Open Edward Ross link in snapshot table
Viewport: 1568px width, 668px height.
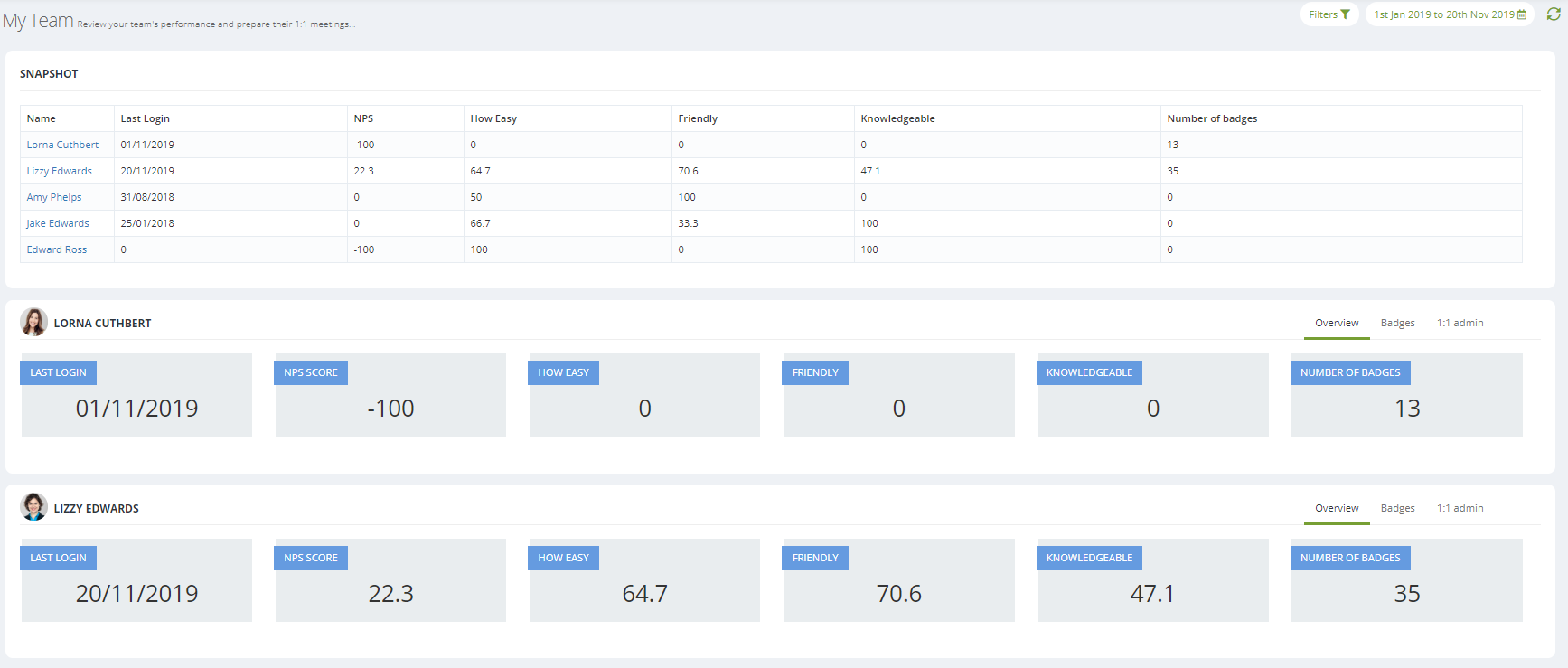pos(57,249)
